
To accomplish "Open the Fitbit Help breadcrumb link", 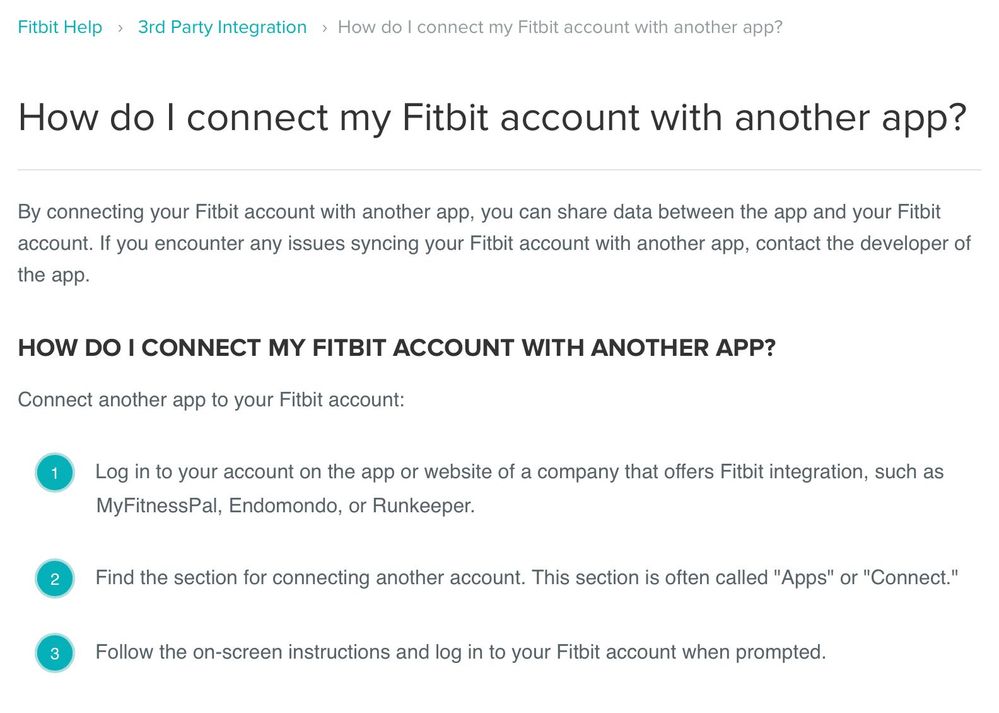I will 60,27.
